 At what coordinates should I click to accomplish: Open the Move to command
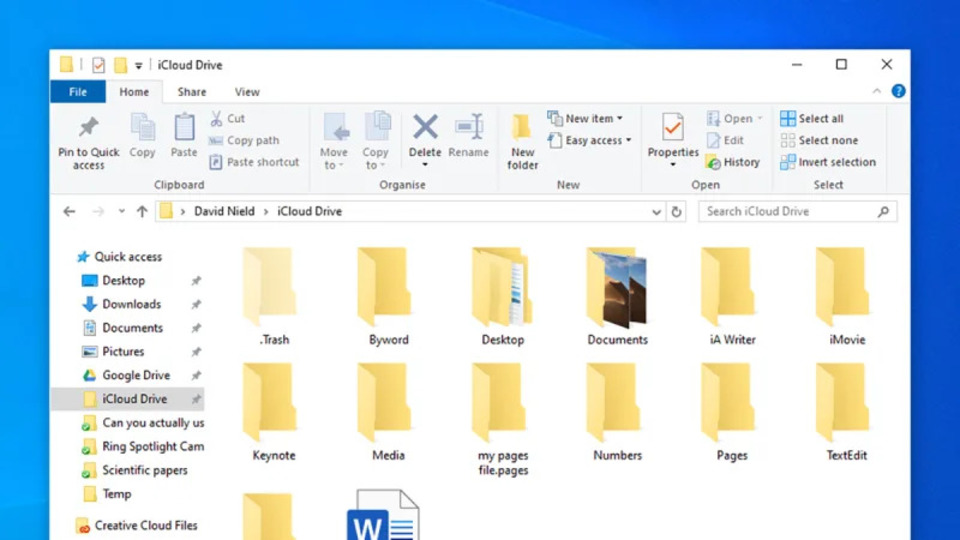point(334,141)
